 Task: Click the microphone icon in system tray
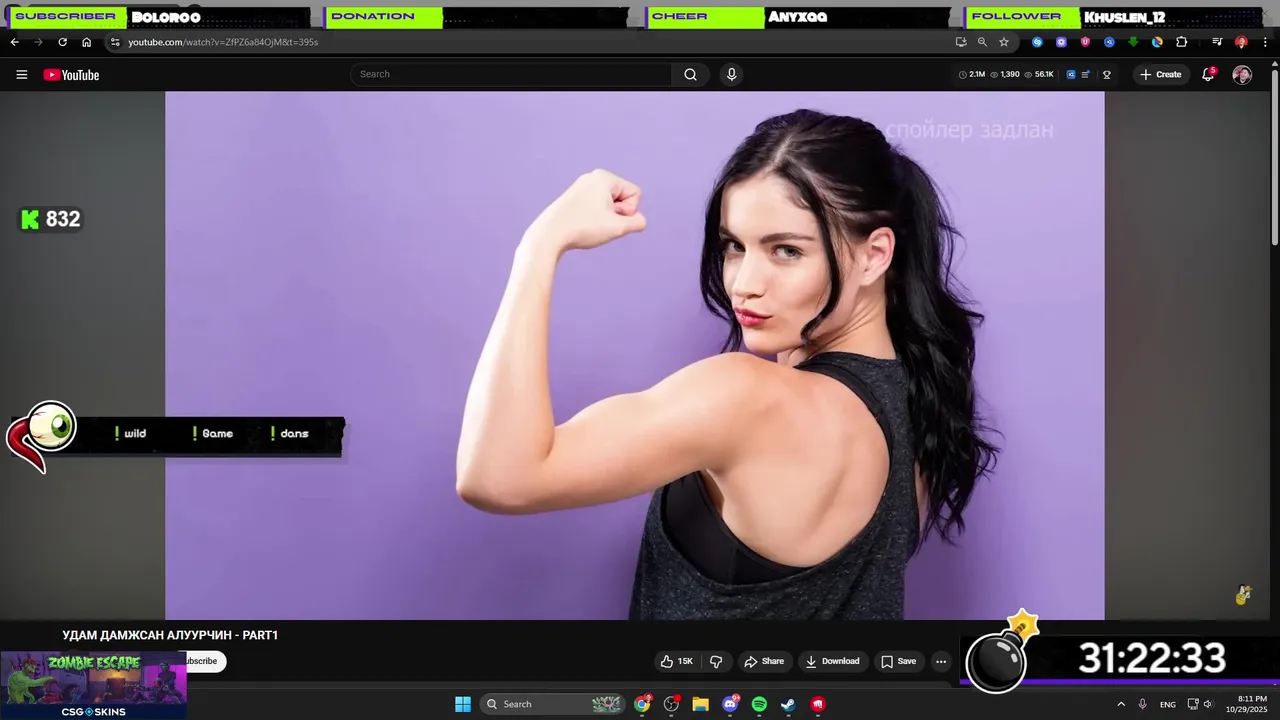click(x=1142, y=704)
